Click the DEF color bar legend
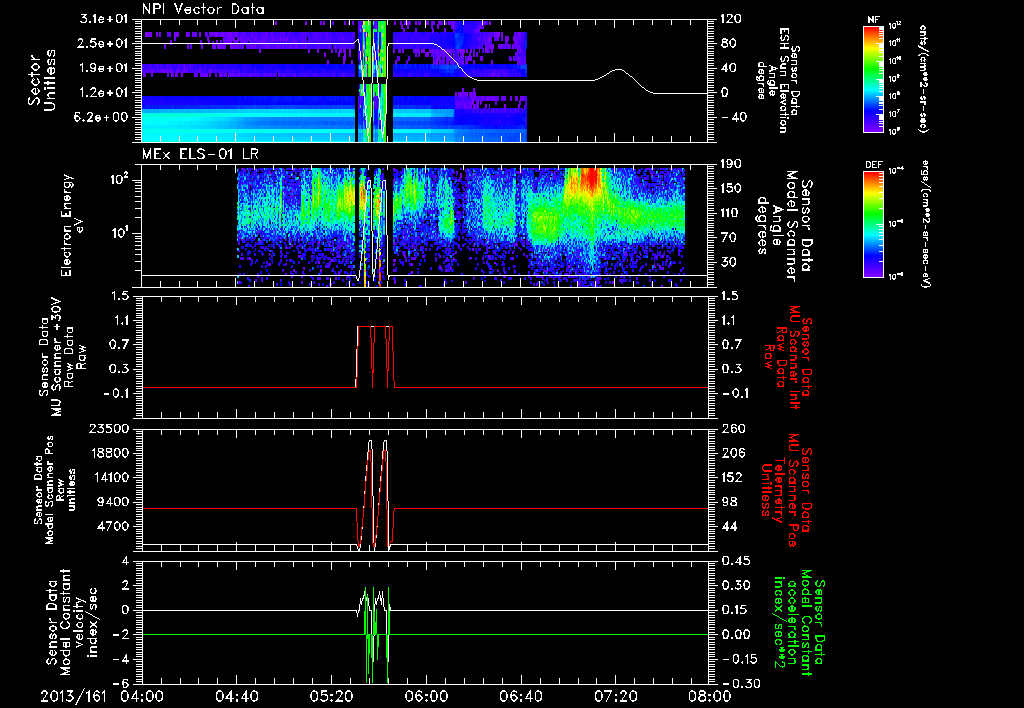The width and height of the screenshot is (1024, 708). pyautogui.click(x=871, y=226)
